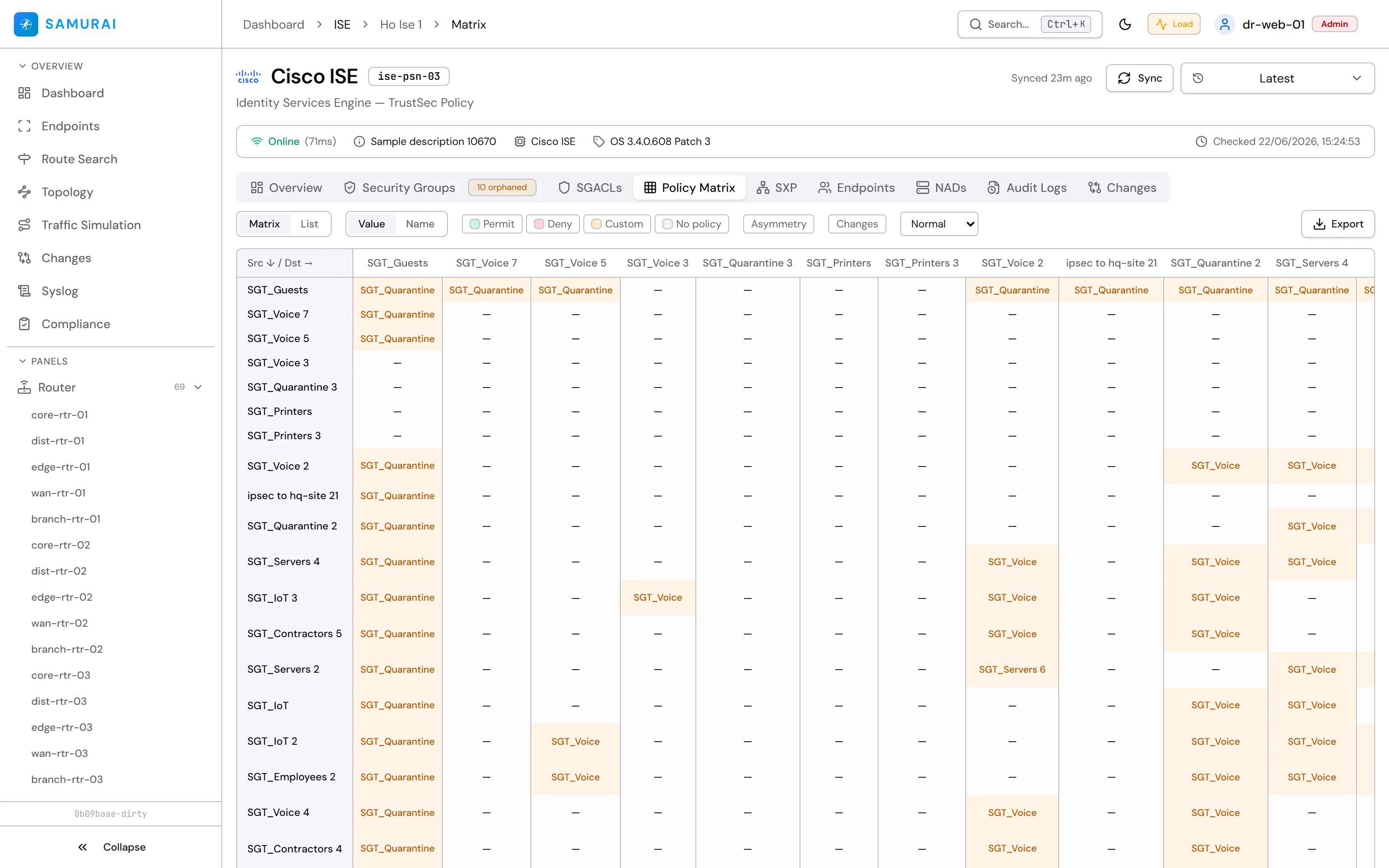Open the SGACLs tab

[x=589, y=188]
